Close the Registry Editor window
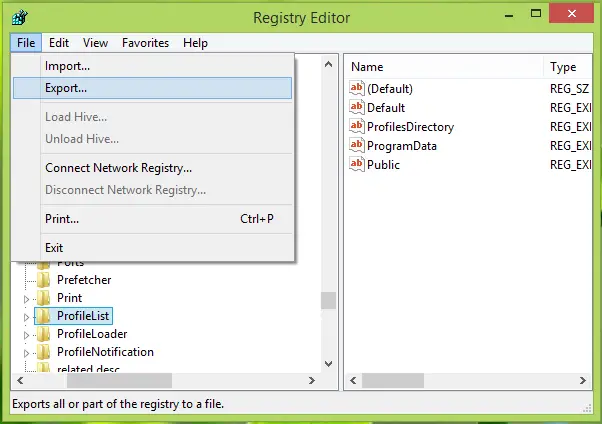The image size is (602, 424). 572,14
